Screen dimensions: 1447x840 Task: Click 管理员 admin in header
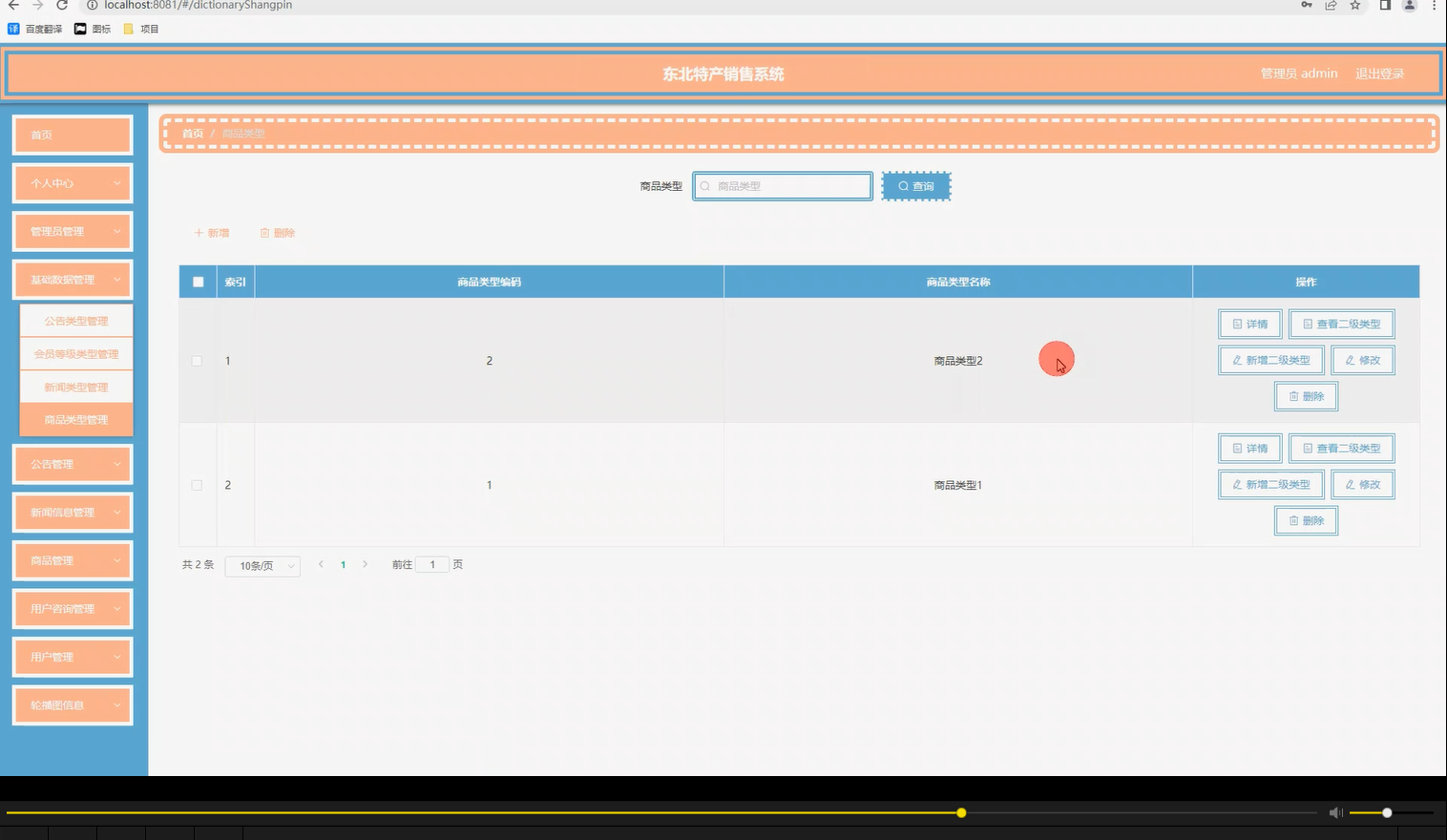coord(1299,73)
